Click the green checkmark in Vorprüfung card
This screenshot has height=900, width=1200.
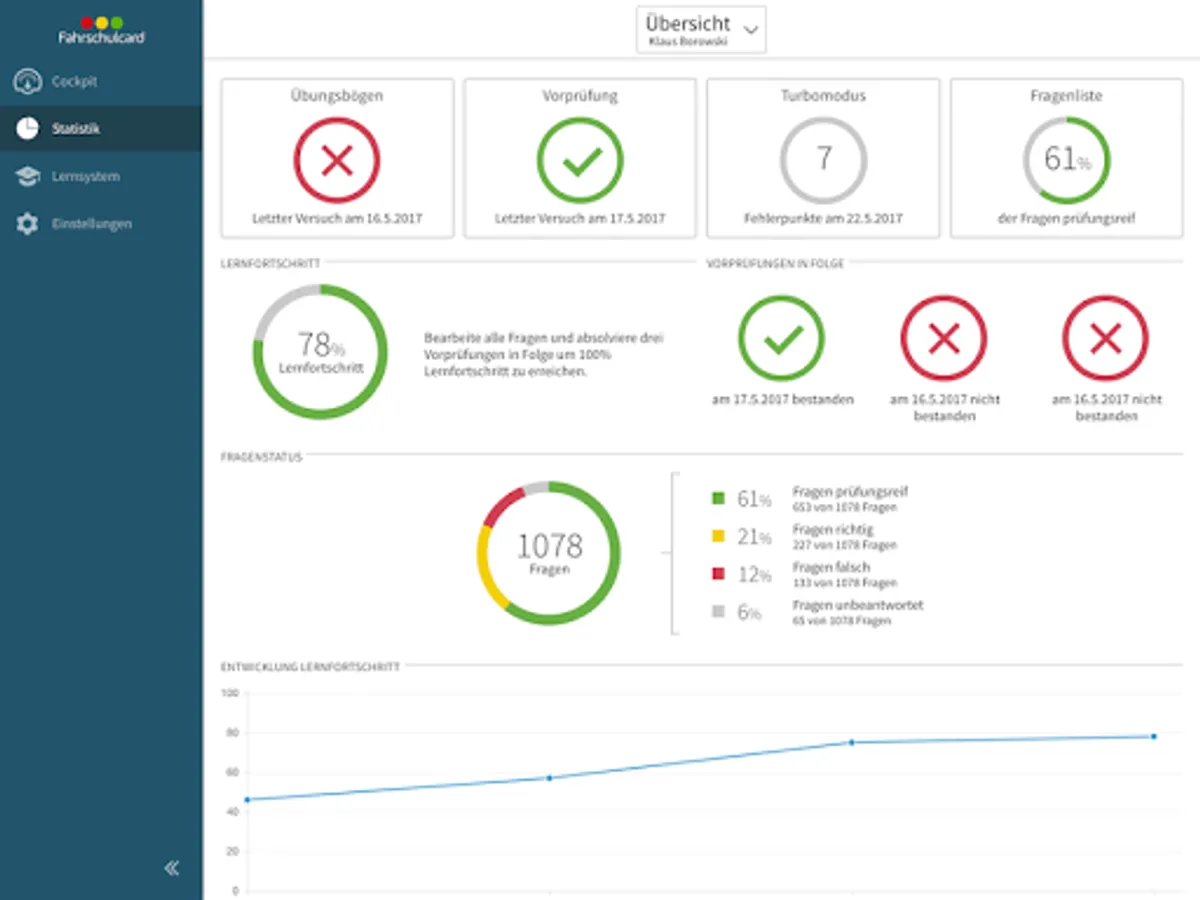pos(580,160)
